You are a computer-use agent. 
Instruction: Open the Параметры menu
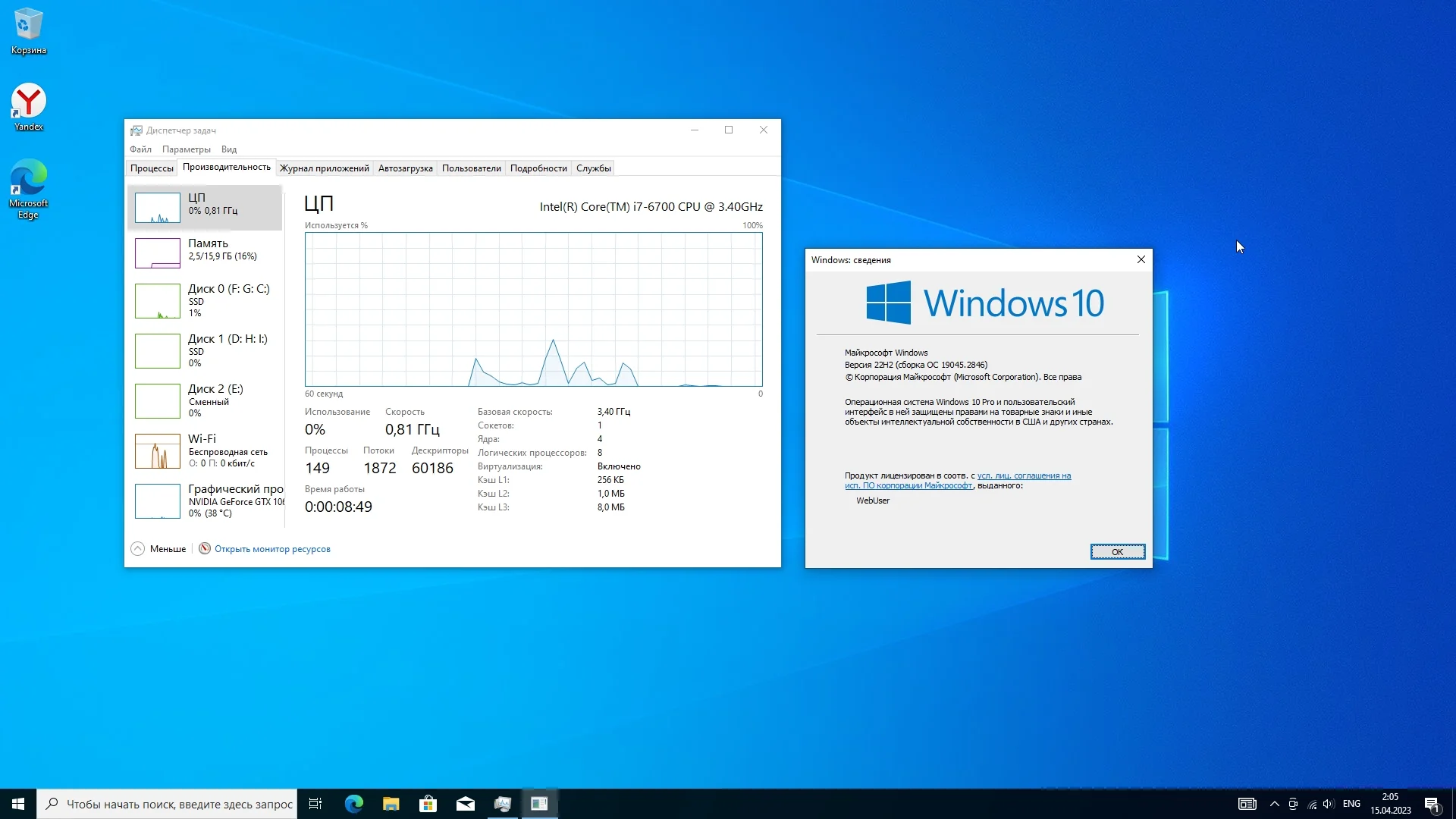pos(186,149)
